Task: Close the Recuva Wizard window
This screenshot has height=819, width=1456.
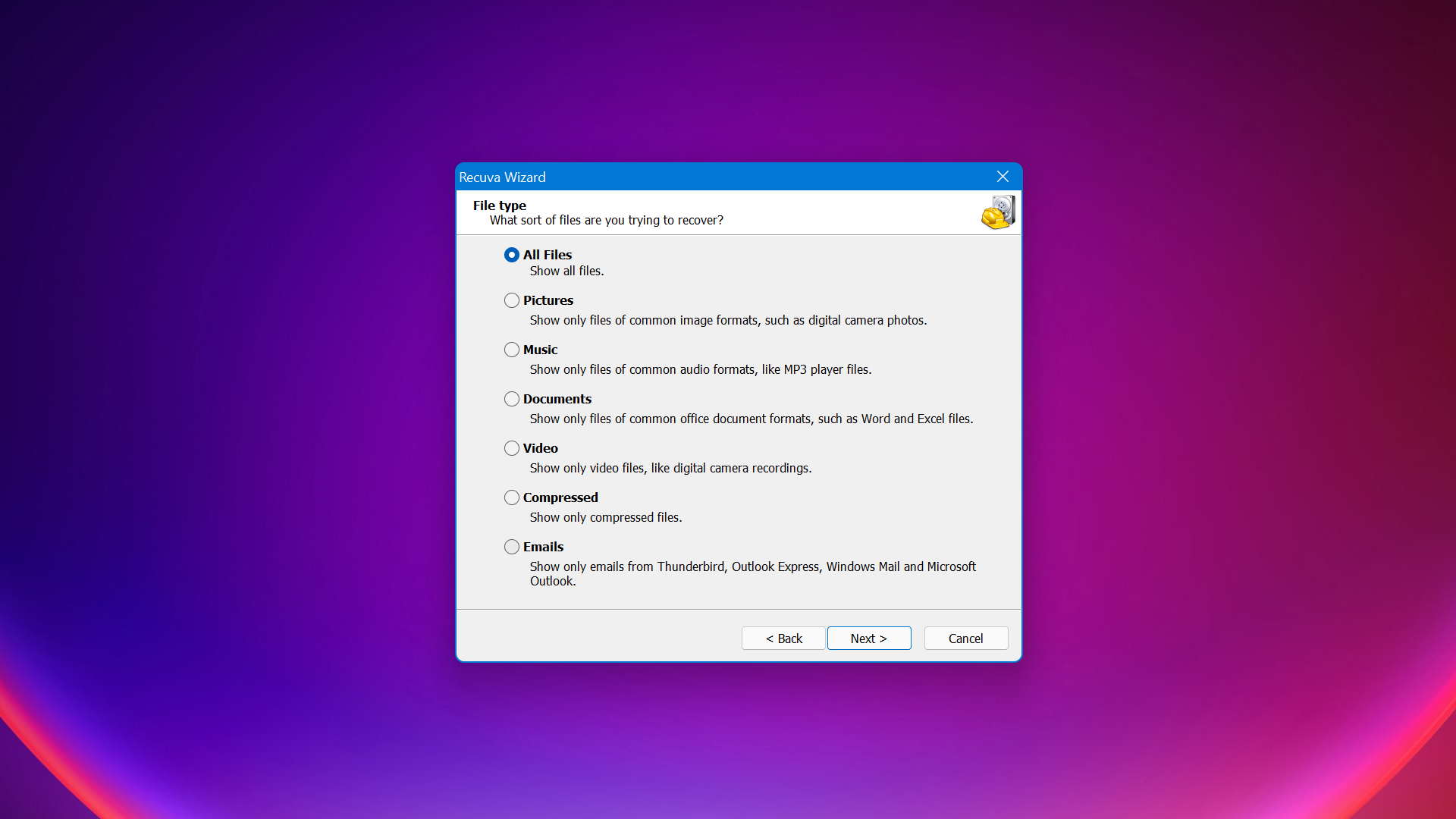Action: click(1003, 177)
